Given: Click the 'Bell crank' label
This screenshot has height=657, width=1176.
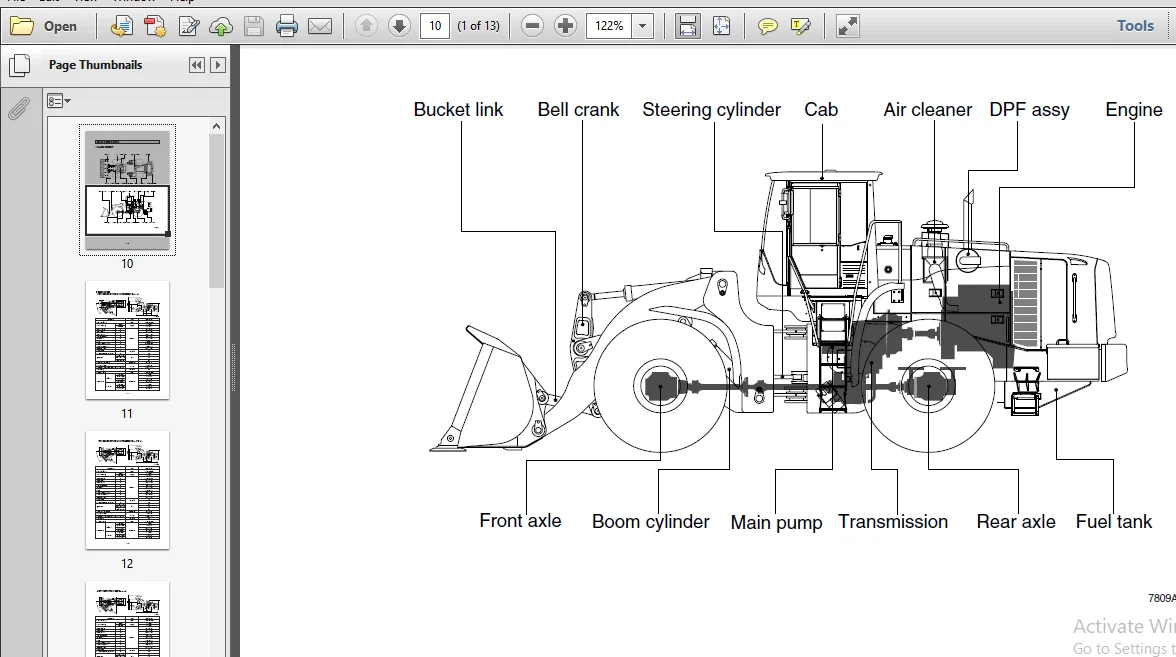Looking at the screenshot, I should coord(578,110).
